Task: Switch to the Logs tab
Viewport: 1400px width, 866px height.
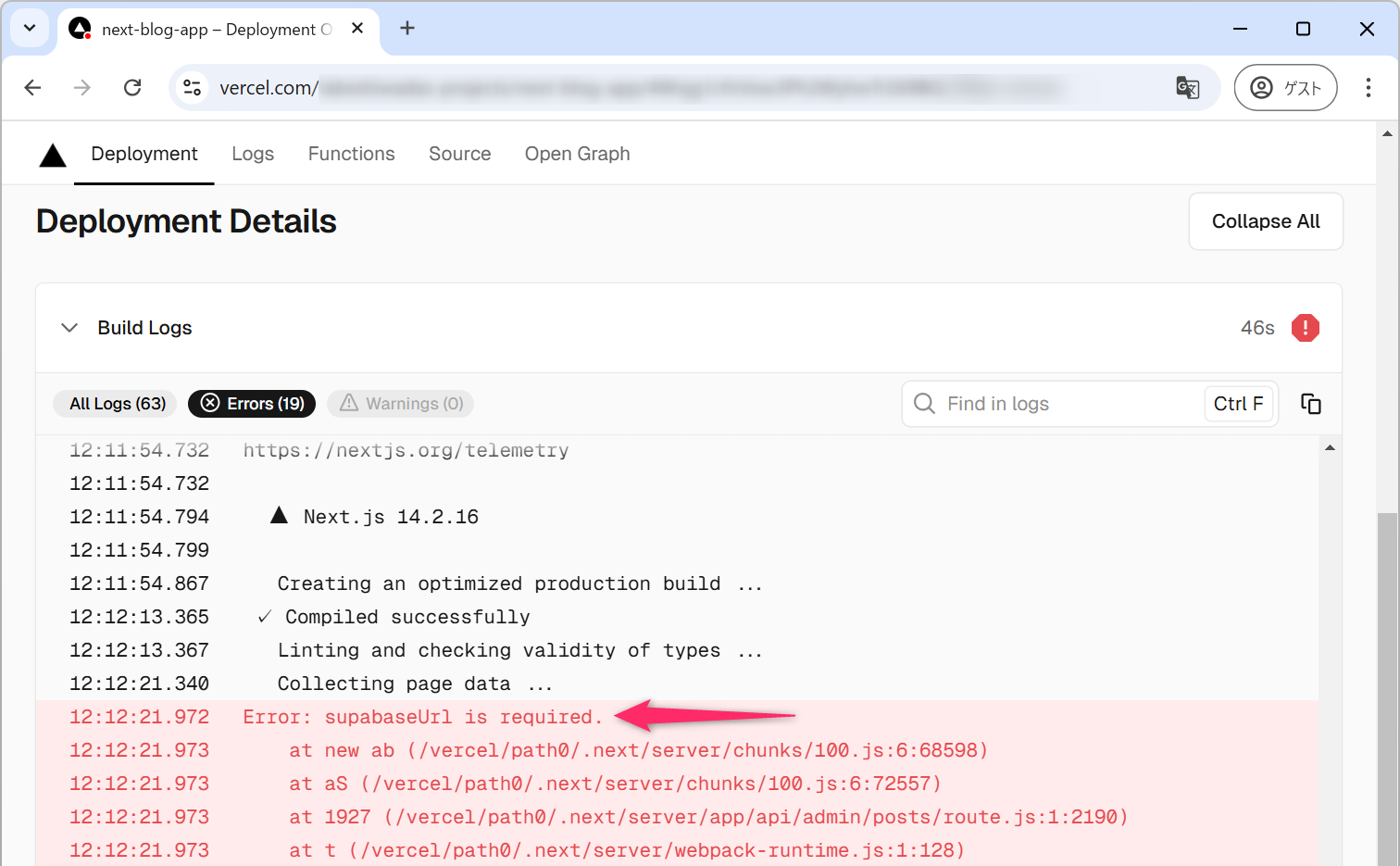Action: pyautogui.click(x=253, y=154)
